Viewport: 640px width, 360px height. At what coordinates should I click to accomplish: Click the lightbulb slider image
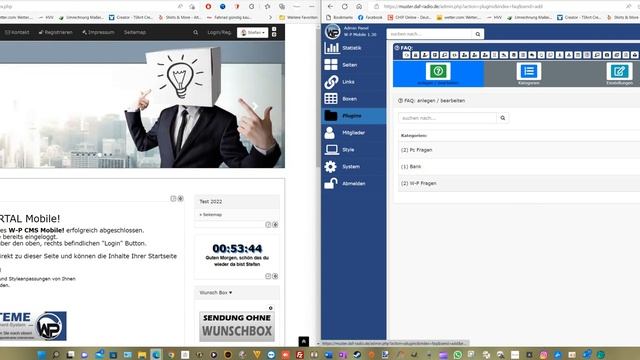tap(142, 104)
